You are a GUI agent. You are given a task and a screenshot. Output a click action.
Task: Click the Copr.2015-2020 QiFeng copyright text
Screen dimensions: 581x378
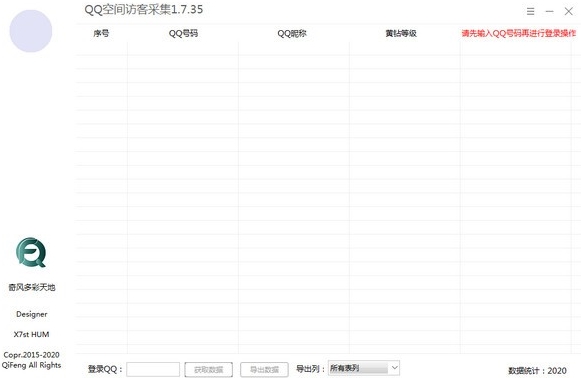pyautogui.click(x=31, y=360)
